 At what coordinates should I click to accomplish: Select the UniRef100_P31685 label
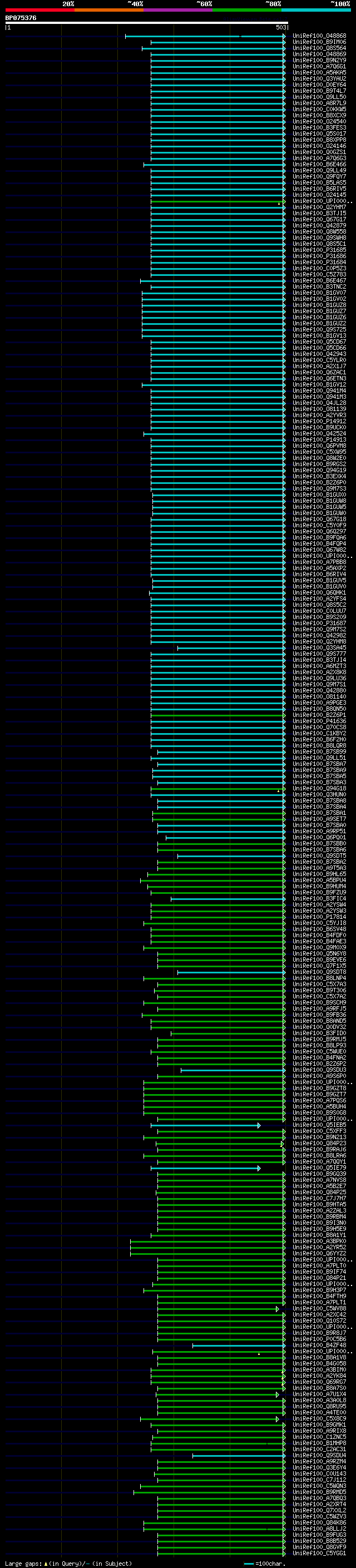pyautogui.click(x=319, y=250)
